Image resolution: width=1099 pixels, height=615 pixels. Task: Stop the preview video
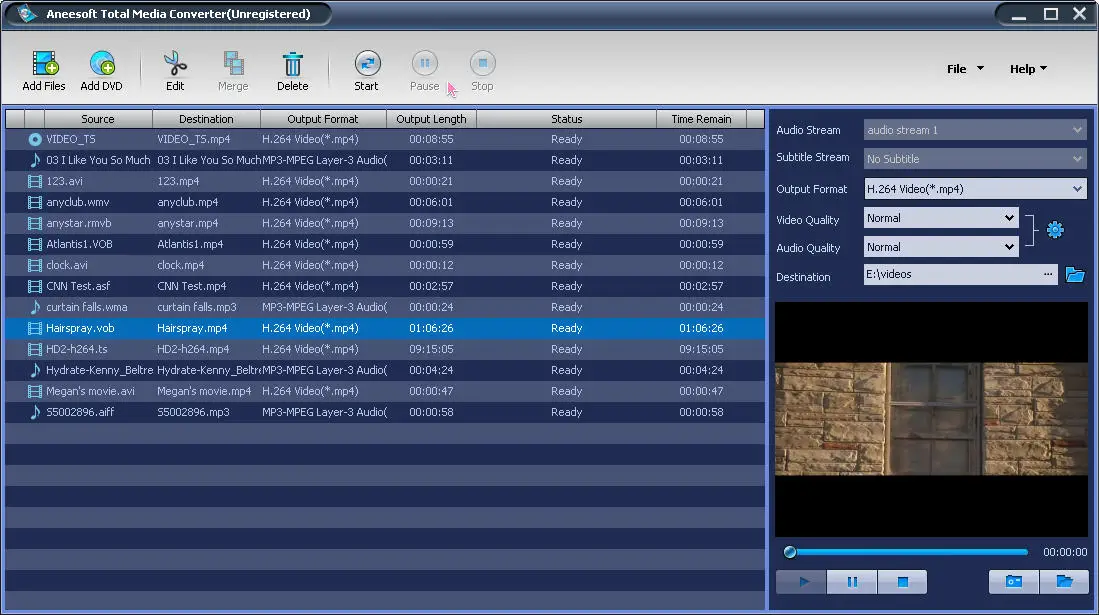pyautogui.click(x=902, y=581)
